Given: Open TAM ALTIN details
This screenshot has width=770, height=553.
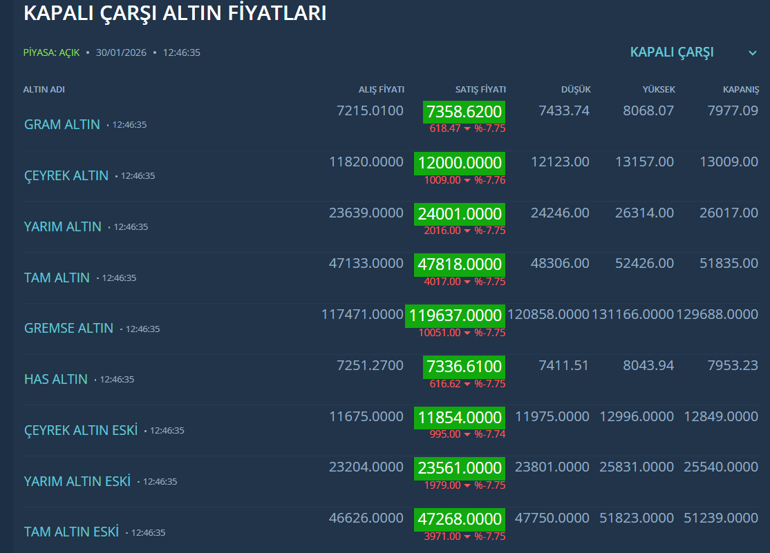Looking at the screenshot, I should [57, 278].
